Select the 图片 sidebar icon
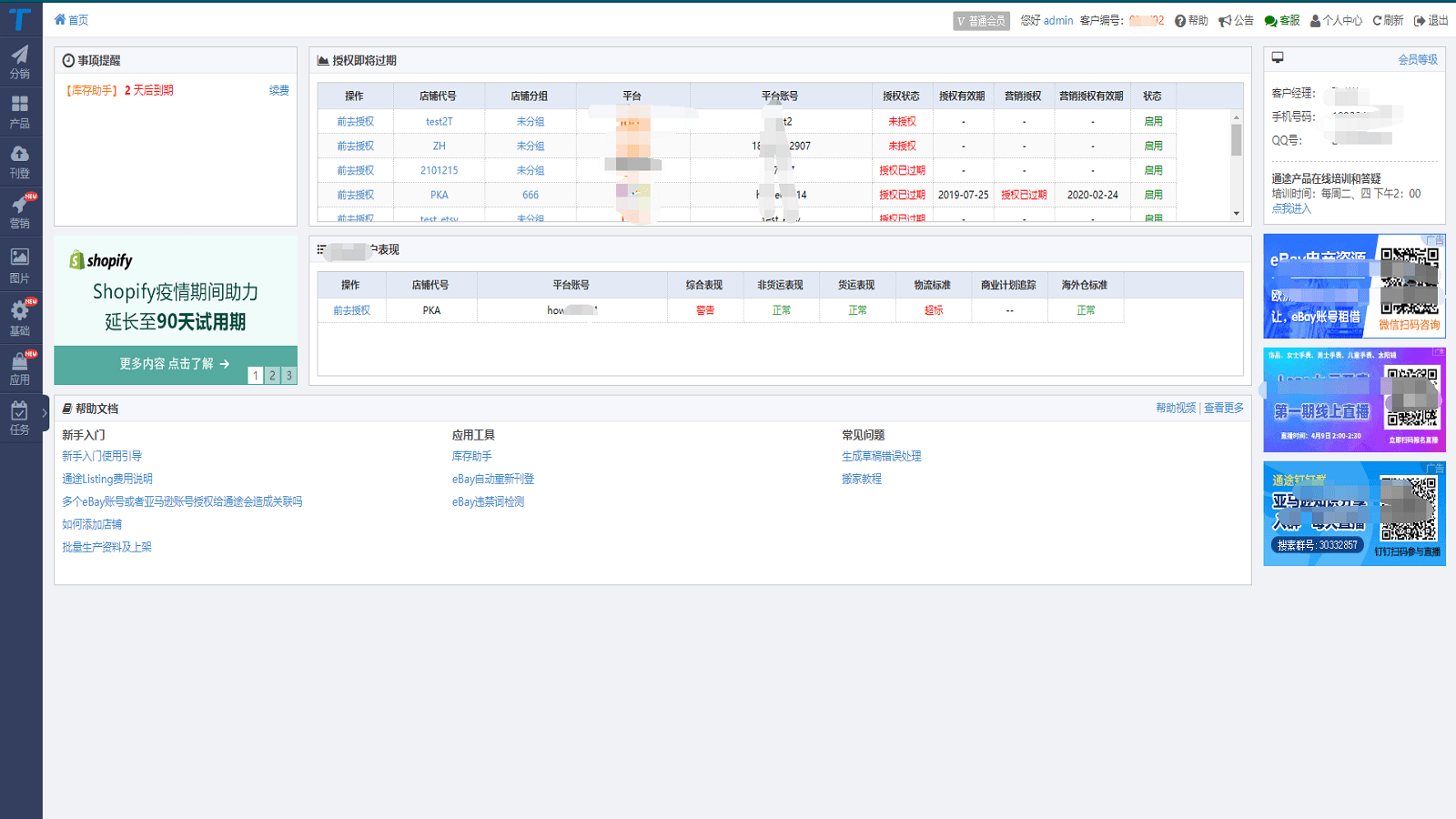 (20, 265)
